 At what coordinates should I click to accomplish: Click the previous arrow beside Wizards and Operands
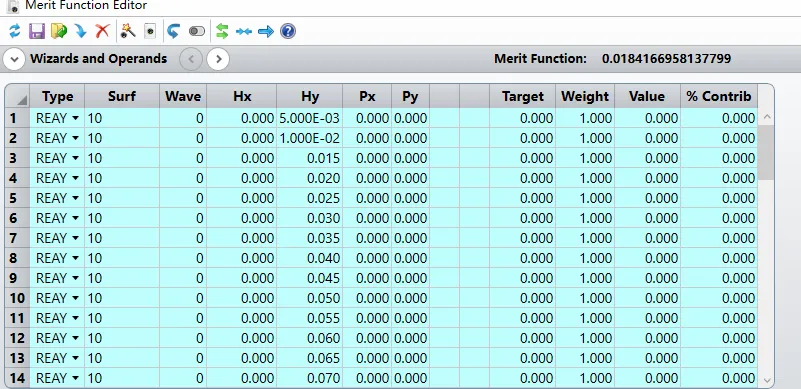tap(191, 59)
